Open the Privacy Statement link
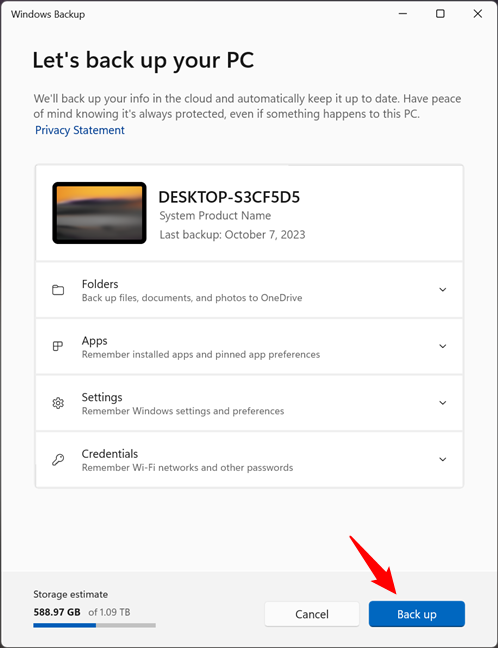This screenshot has height=648, width=498. 79,130
